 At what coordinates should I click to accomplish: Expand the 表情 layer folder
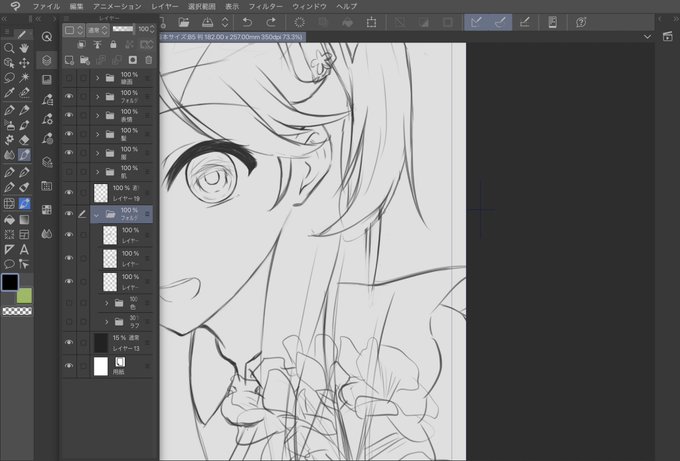98,115
